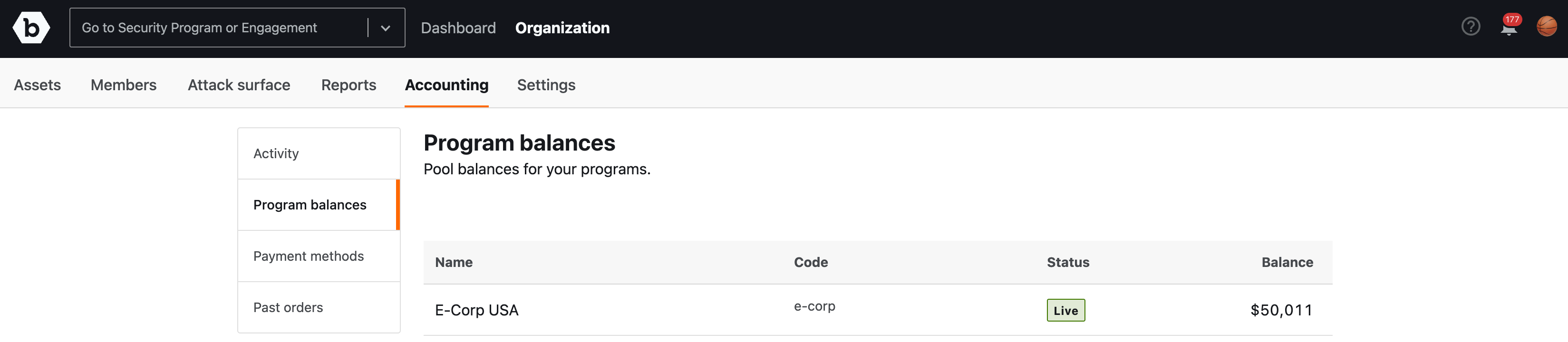Open the Settings tab
Viewport: 1568px width, 342px height.
[546, 85]
